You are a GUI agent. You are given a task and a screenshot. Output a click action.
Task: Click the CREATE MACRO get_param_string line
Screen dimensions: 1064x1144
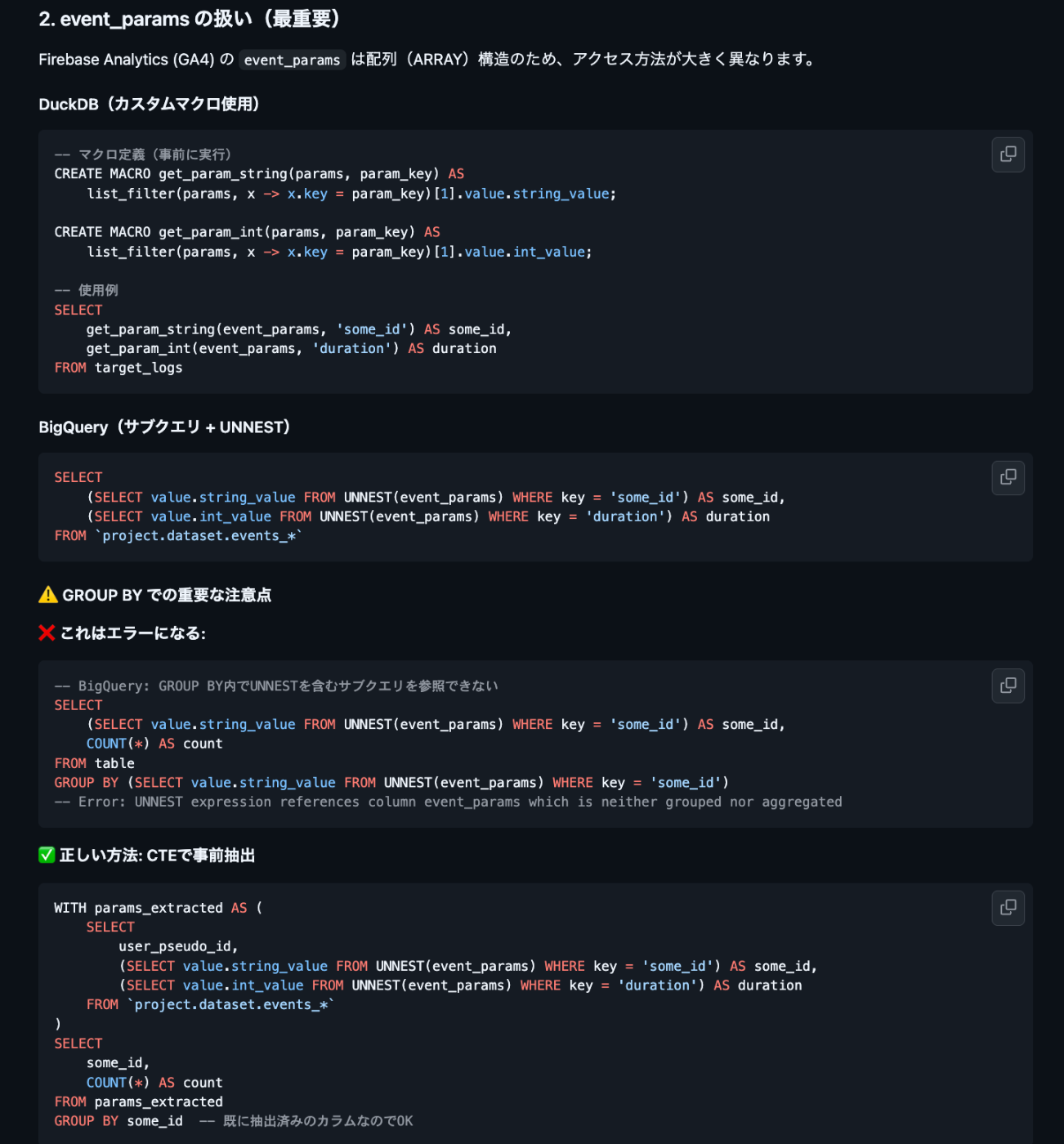259,174
